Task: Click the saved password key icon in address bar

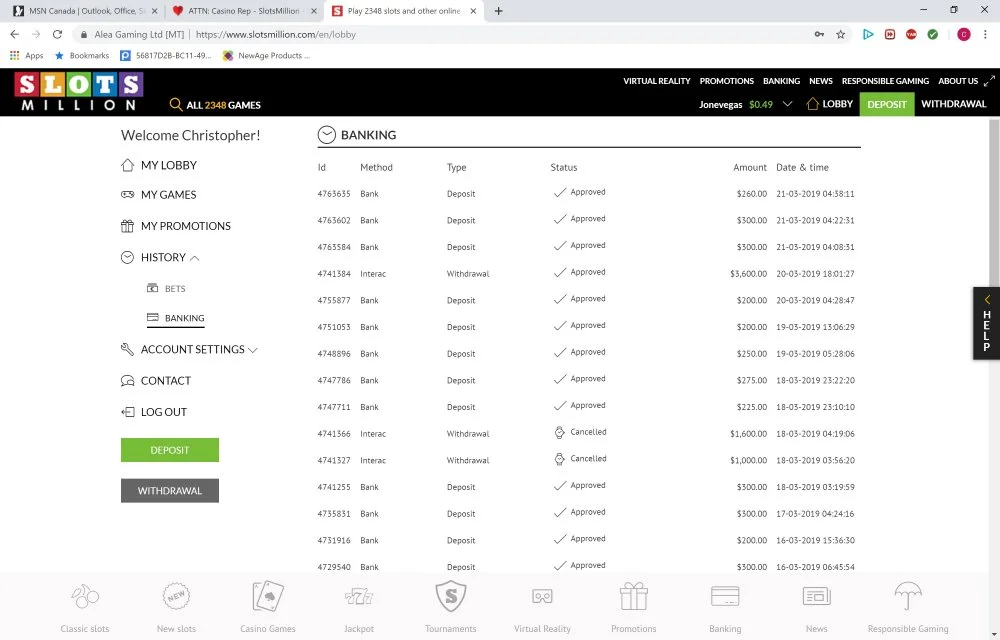Action: (x=819, y=34)
